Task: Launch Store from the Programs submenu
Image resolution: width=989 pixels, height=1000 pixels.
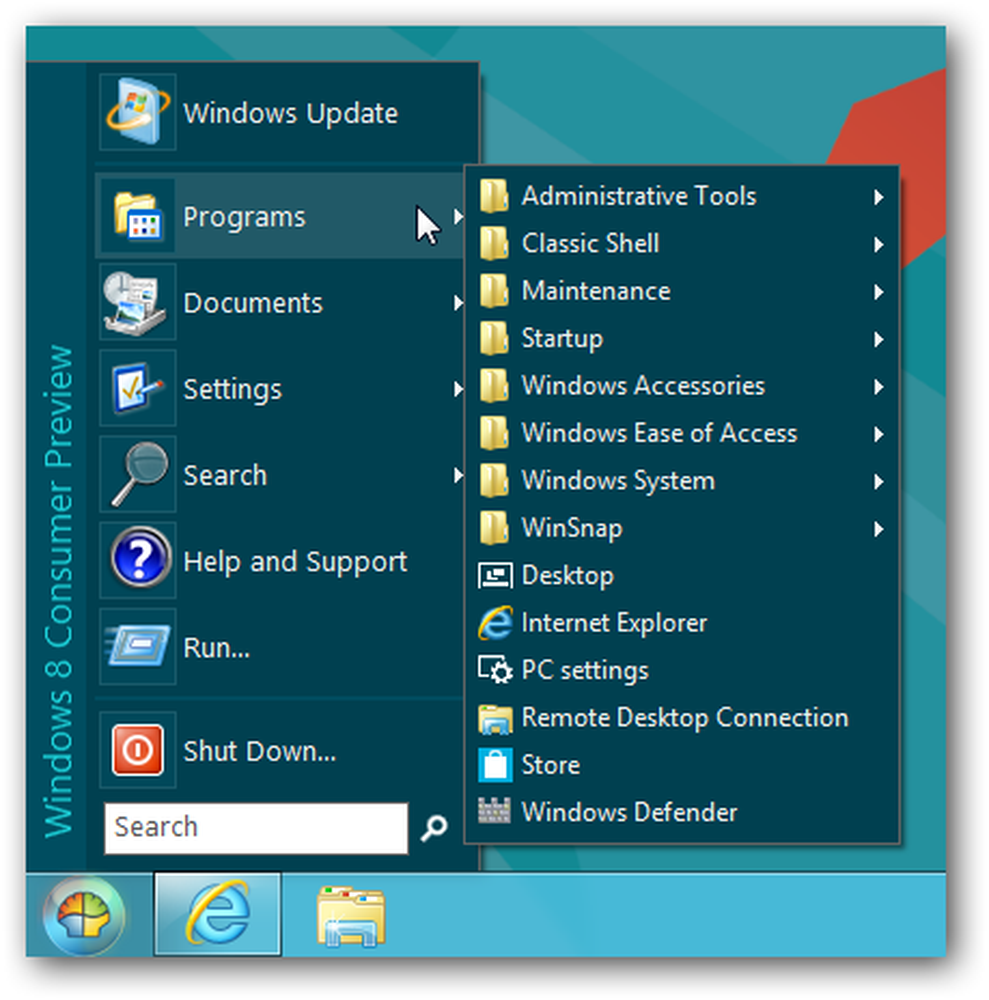Action: [682, 765]
